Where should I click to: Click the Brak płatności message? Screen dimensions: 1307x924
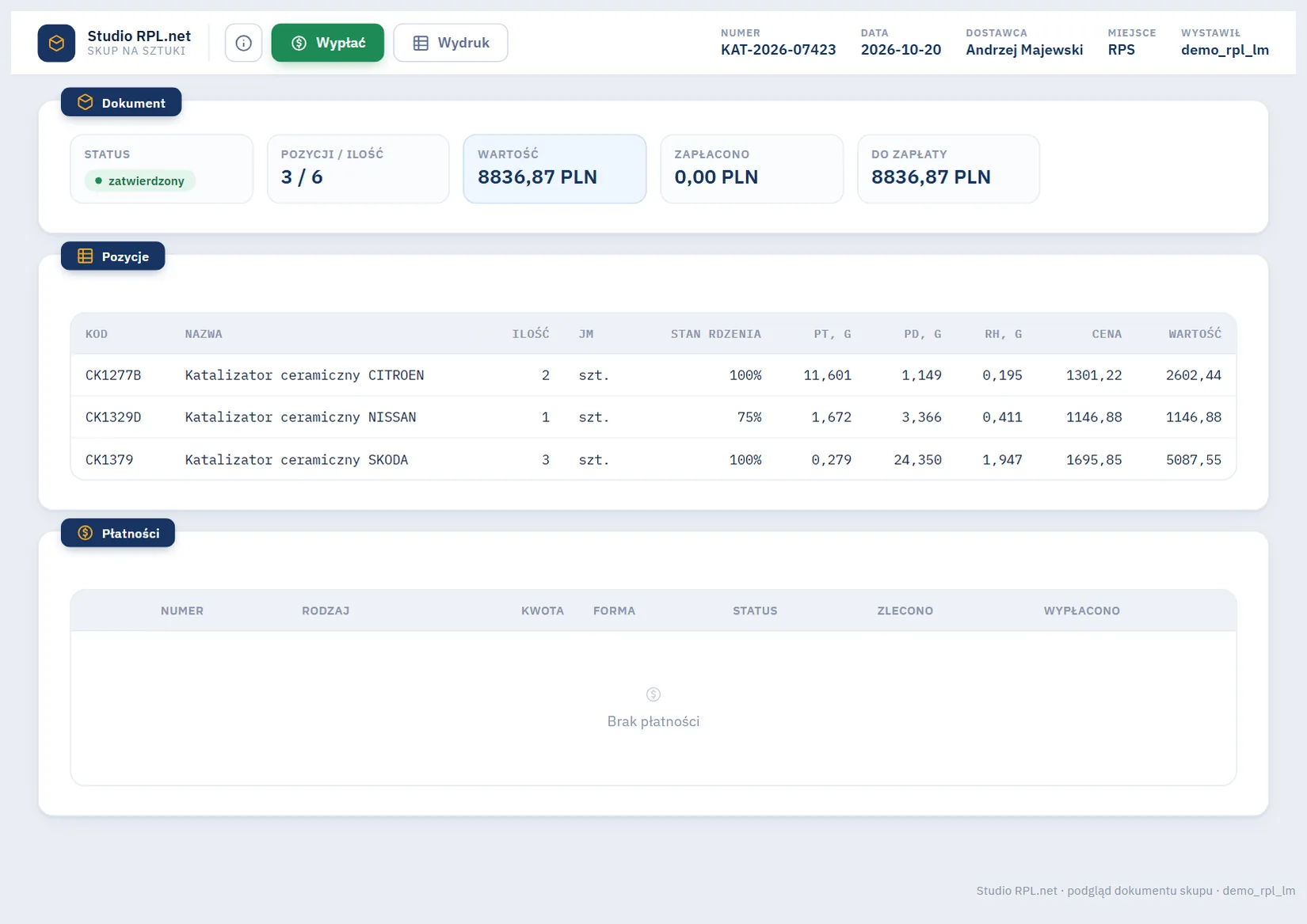pos(653,721)
